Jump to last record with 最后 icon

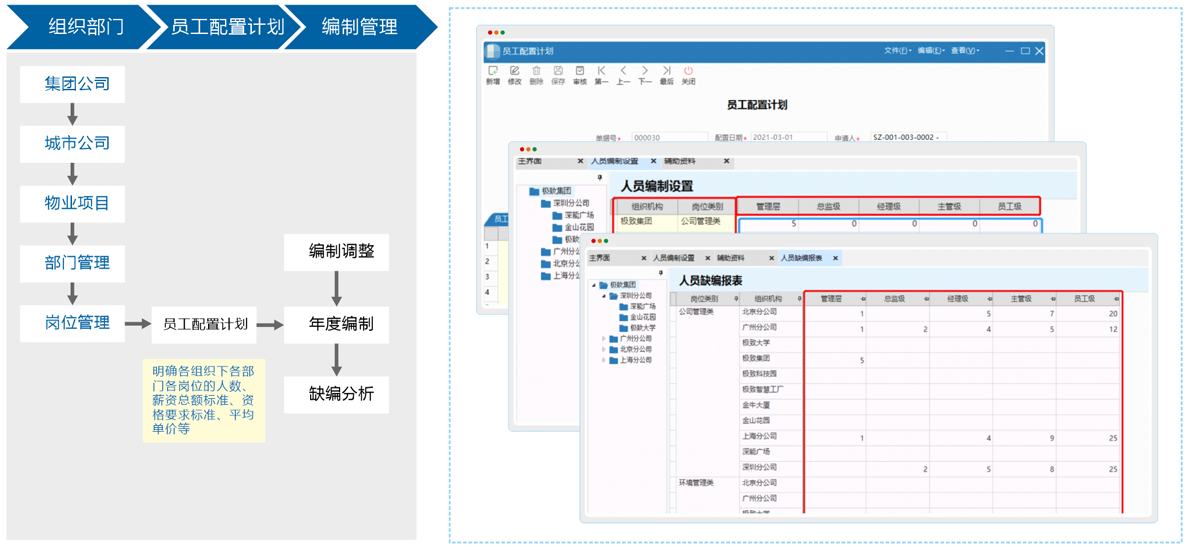tap(666, 74)
